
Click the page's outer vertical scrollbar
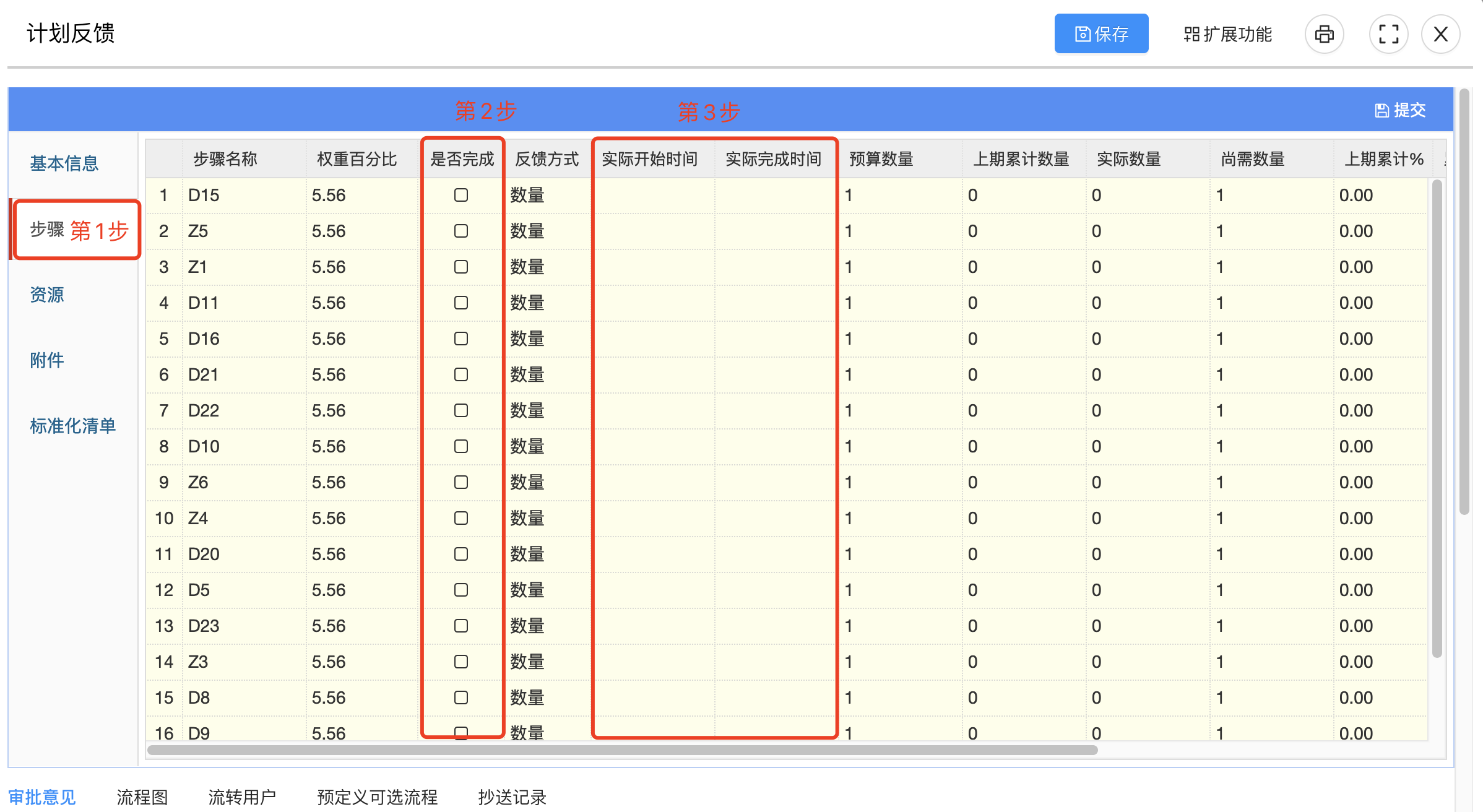[1464, 301]
